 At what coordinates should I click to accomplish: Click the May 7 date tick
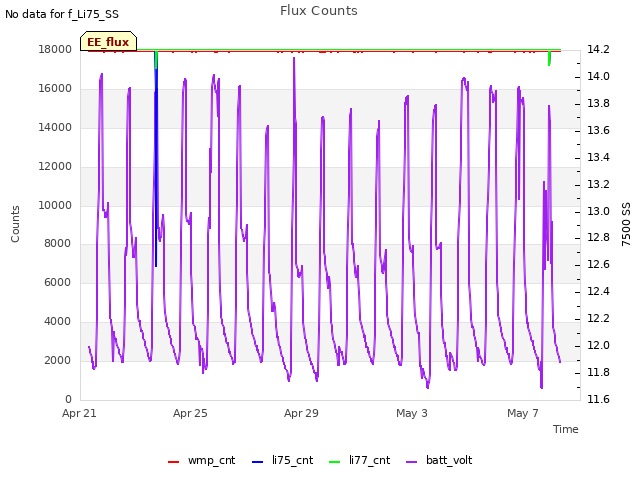(523, 413)
